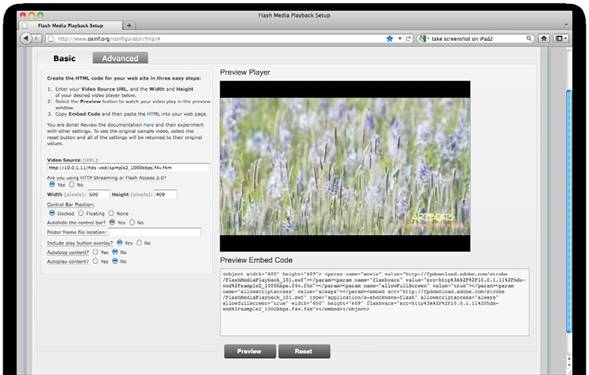Open the URL history dropdown arrow

click(x=400, y=38)
